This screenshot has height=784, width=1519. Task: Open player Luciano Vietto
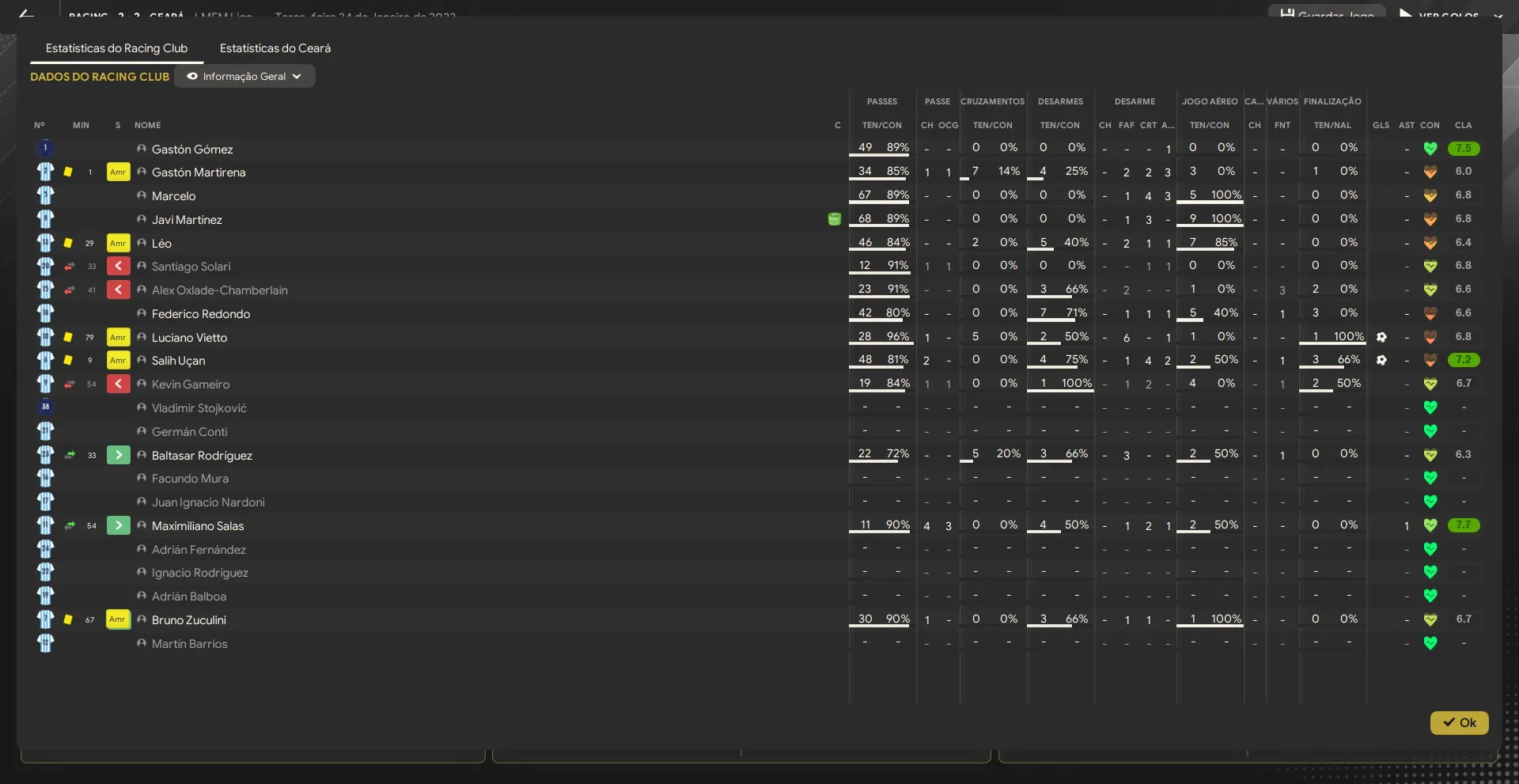point(189,337)
